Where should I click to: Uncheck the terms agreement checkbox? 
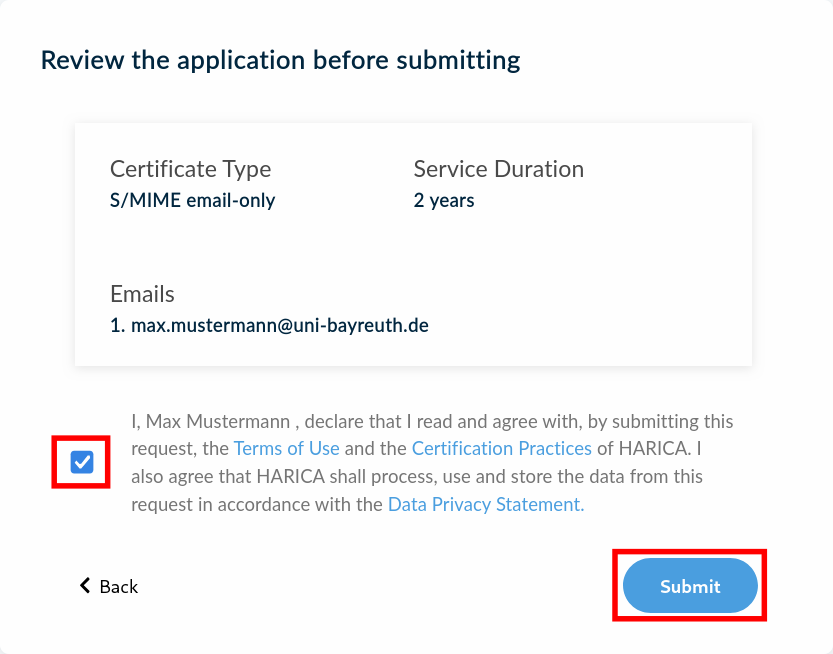click(82, 462)
